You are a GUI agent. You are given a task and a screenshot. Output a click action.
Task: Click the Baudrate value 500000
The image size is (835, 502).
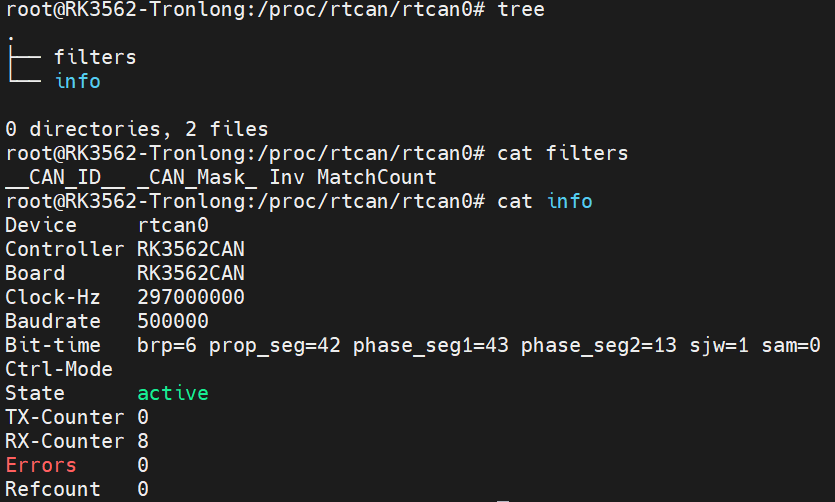[173, 321]
